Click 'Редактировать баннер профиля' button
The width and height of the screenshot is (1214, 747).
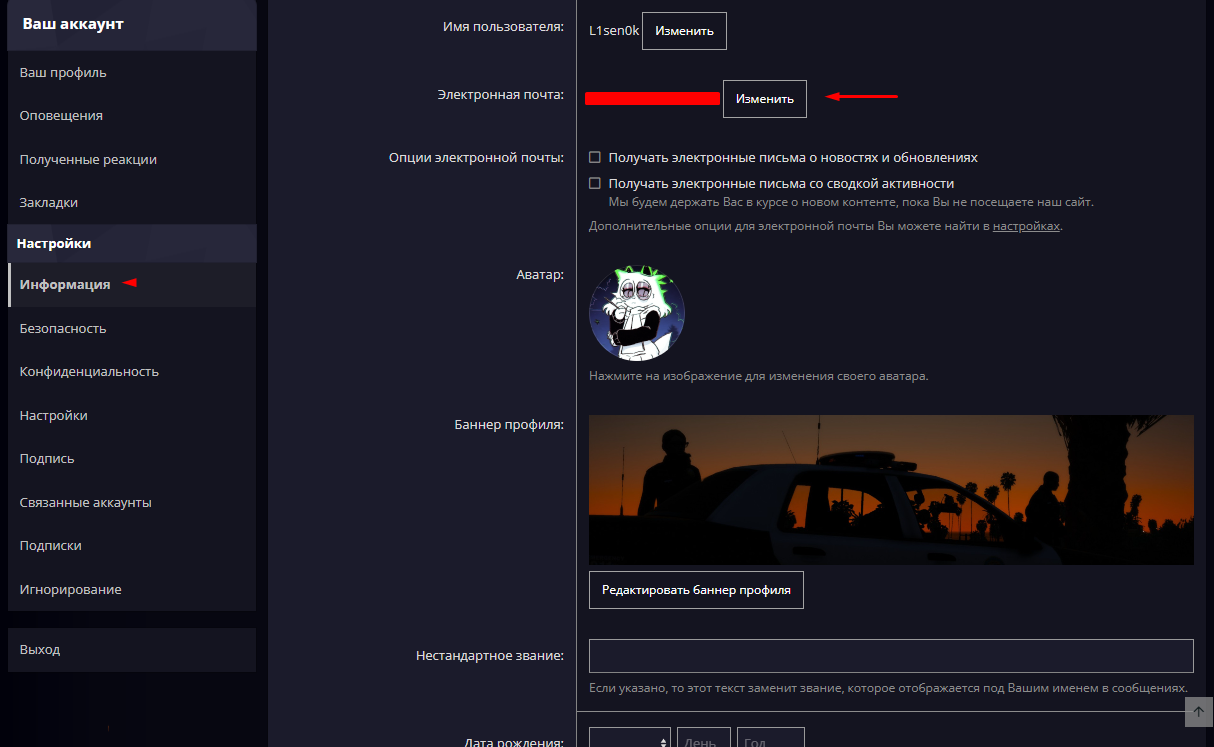coord(696,590)
